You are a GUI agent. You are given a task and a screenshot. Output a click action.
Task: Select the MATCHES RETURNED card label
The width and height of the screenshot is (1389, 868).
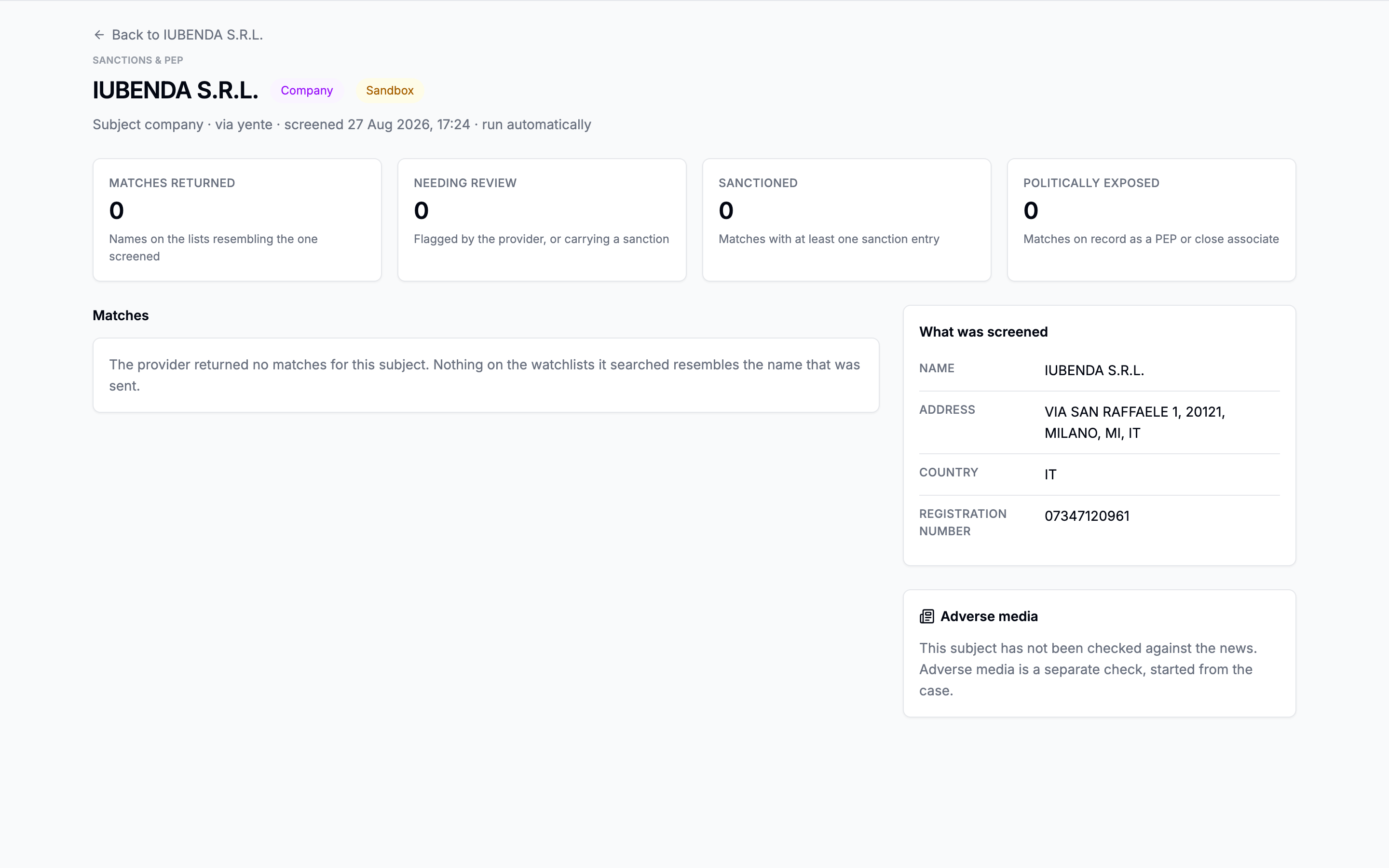pyautogui.click(x=172, y=183)
